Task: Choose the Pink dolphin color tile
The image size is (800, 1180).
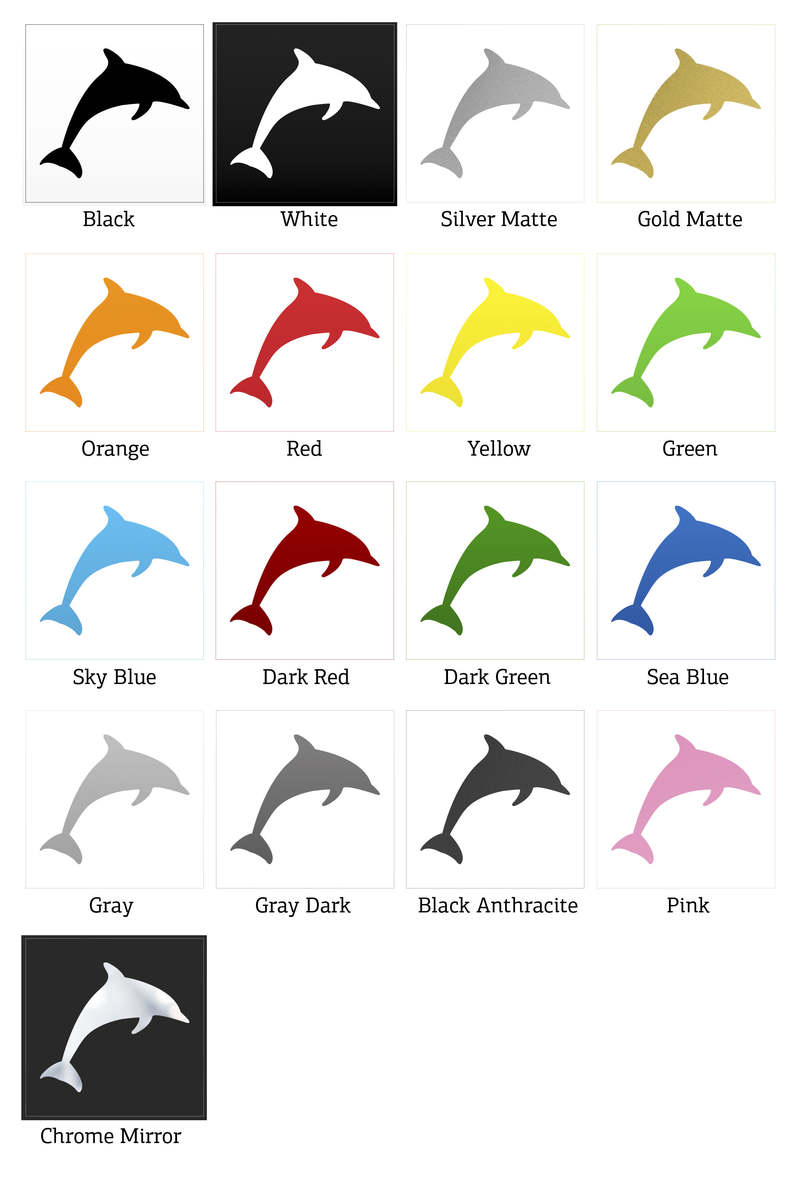Action: (x=686, y=799)
